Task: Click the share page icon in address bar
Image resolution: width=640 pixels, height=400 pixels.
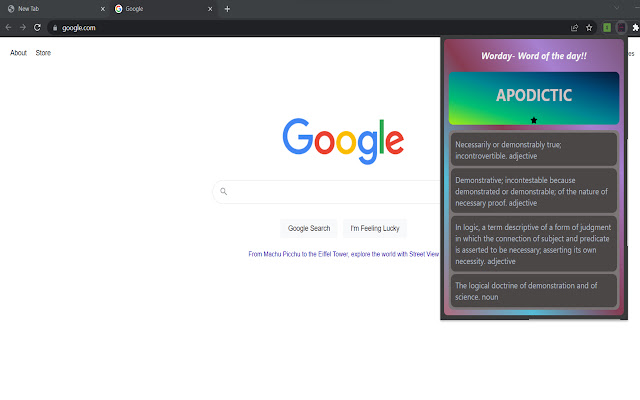Action: (574, 28)
